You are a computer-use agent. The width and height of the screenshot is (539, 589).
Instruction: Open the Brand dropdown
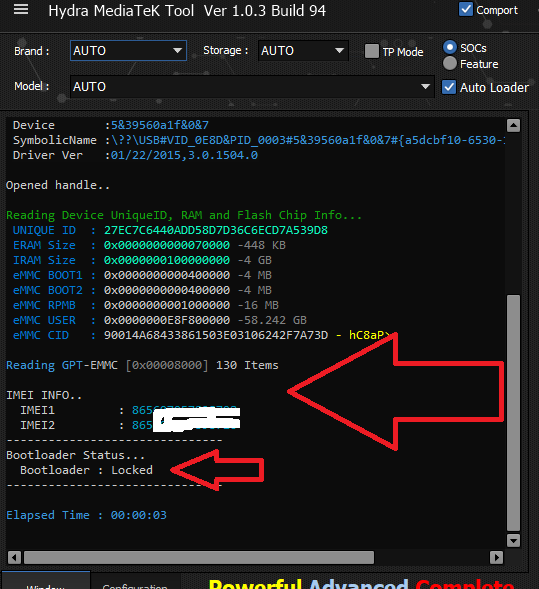[128, 50]
